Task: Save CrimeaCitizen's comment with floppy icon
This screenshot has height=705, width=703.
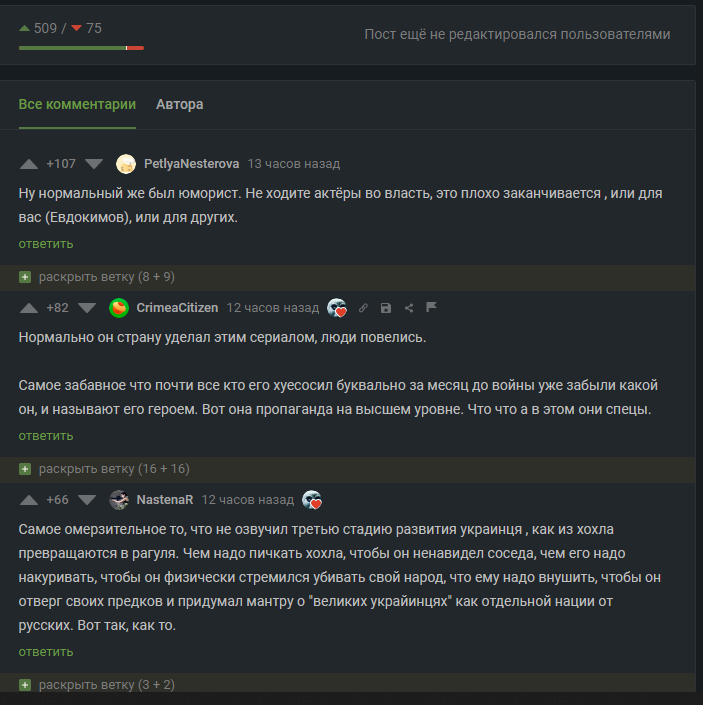Action: coord(386,308)
